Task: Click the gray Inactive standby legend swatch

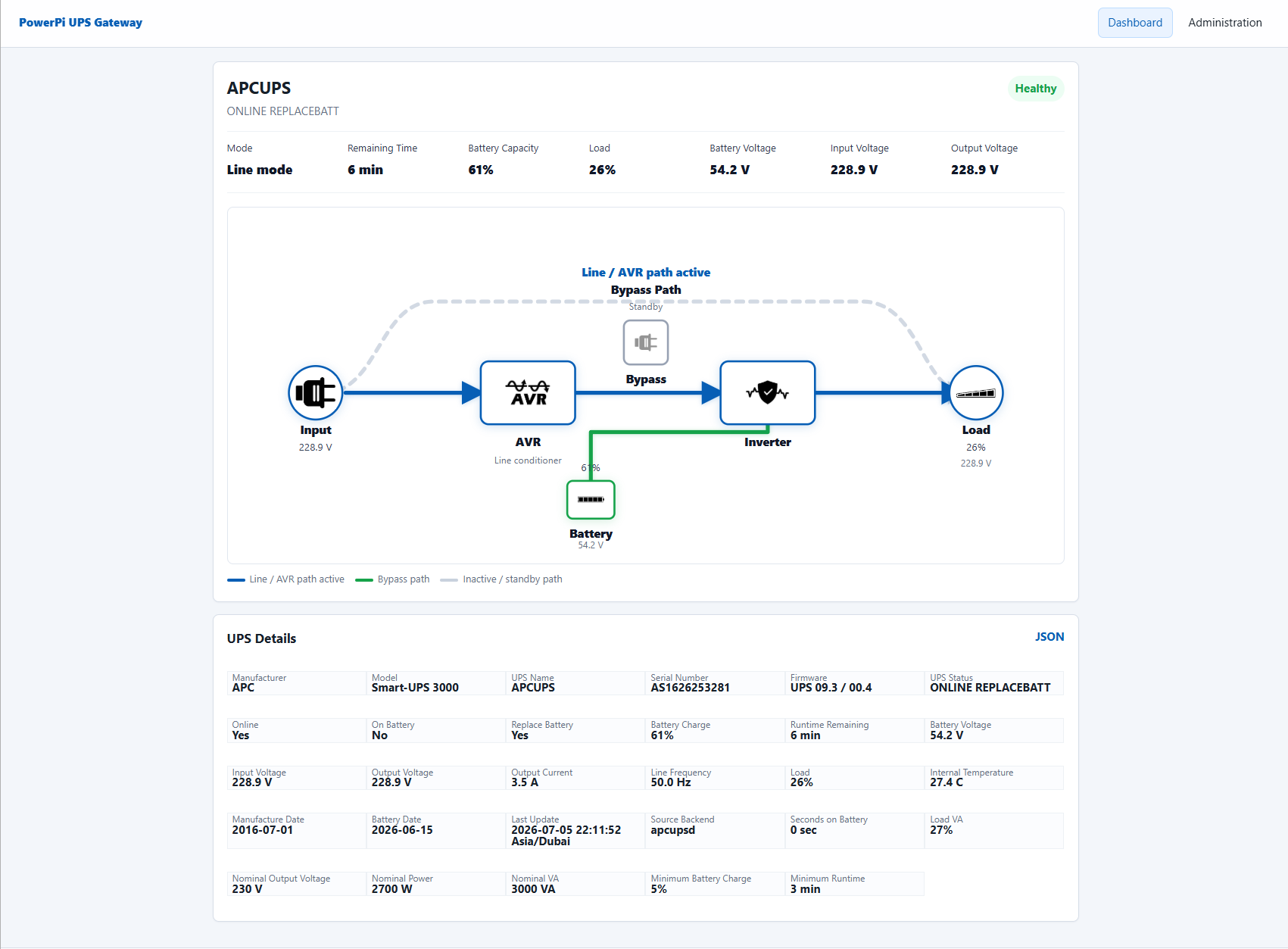Action: [x=449, y=580]
